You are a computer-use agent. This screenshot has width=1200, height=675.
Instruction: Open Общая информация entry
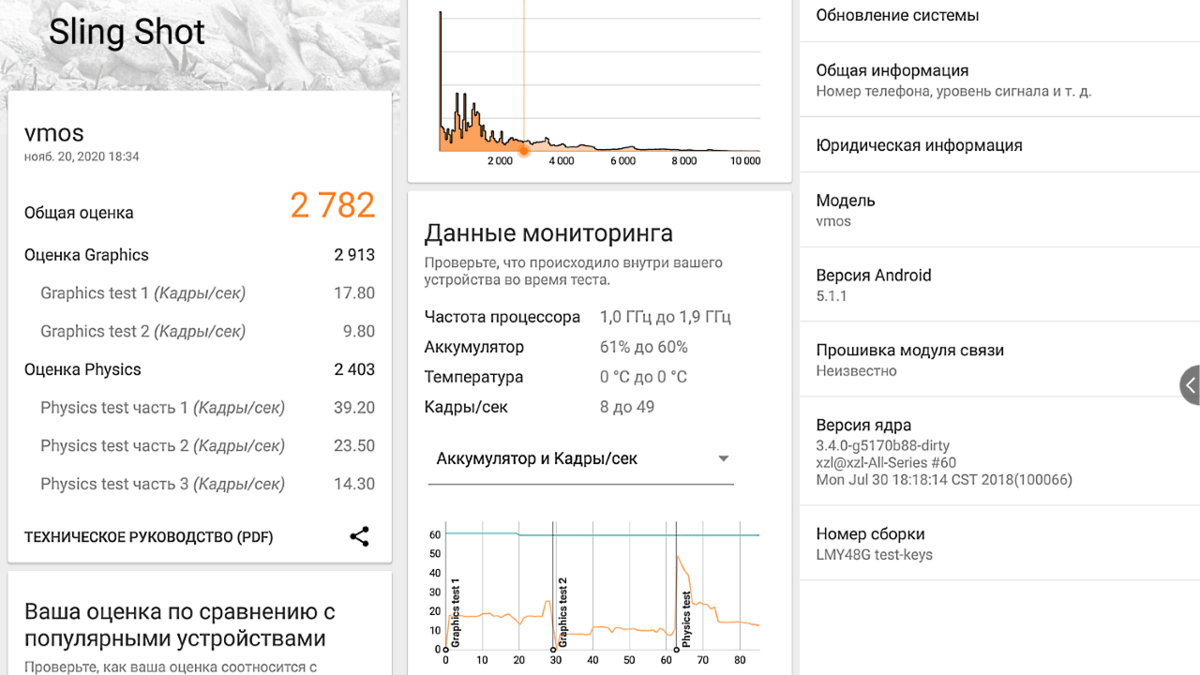pyautogui.click(x=1000, y=80)
